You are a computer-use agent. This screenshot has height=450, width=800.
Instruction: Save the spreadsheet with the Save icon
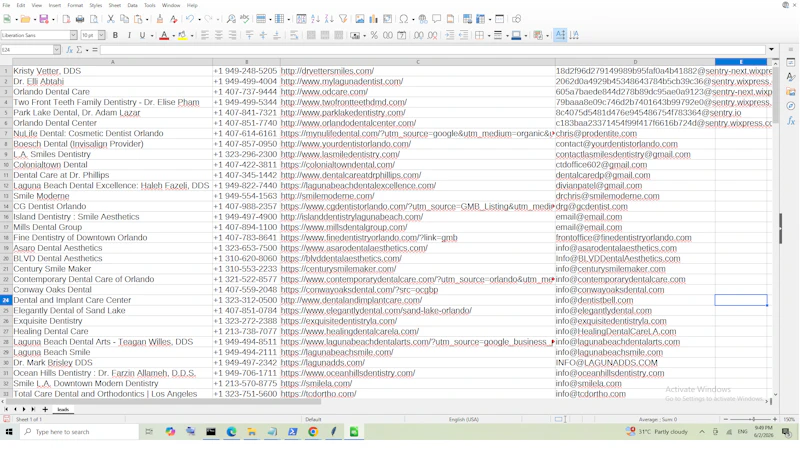coord(44,19)
